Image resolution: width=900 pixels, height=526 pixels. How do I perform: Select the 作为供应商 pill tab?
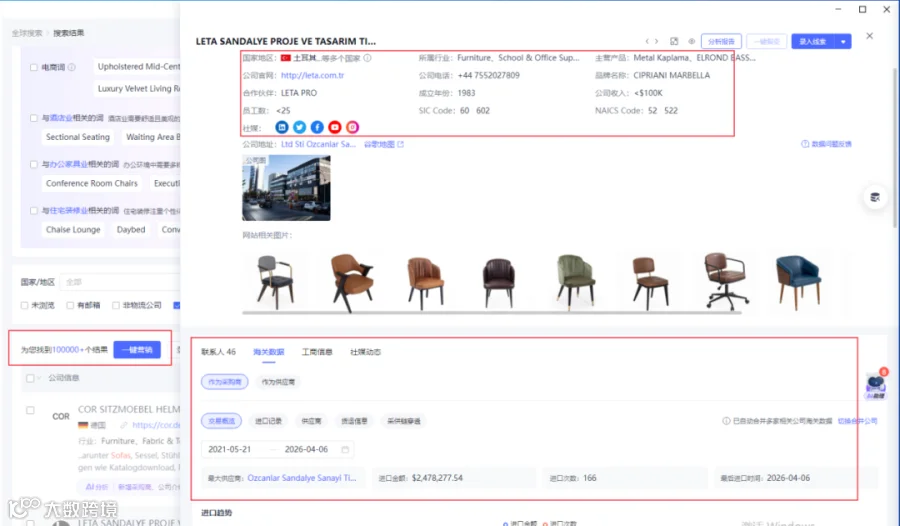coord(278,382)
